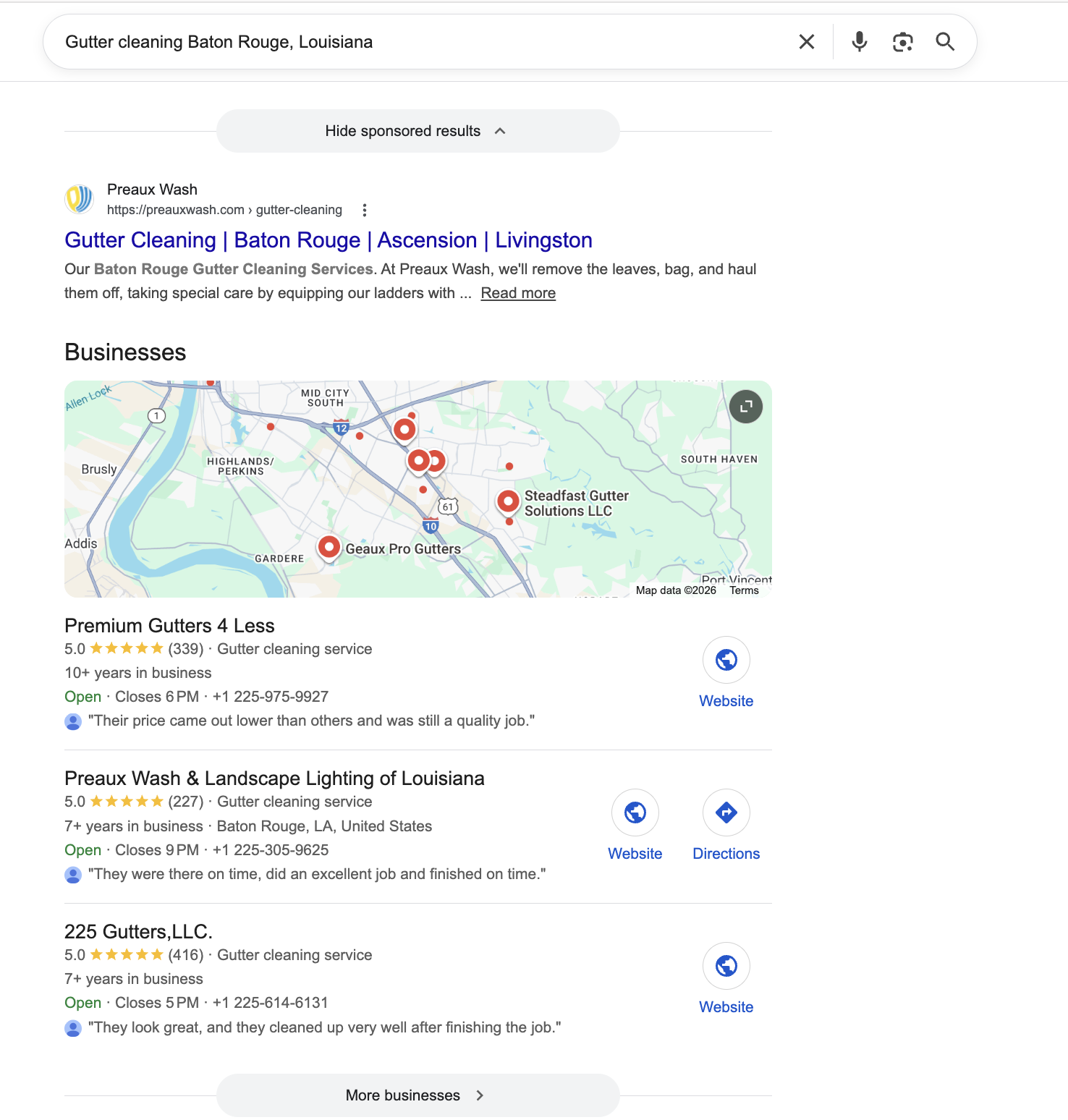Open three-dot menu beside preauxwash.com URL

coord(365,210)
